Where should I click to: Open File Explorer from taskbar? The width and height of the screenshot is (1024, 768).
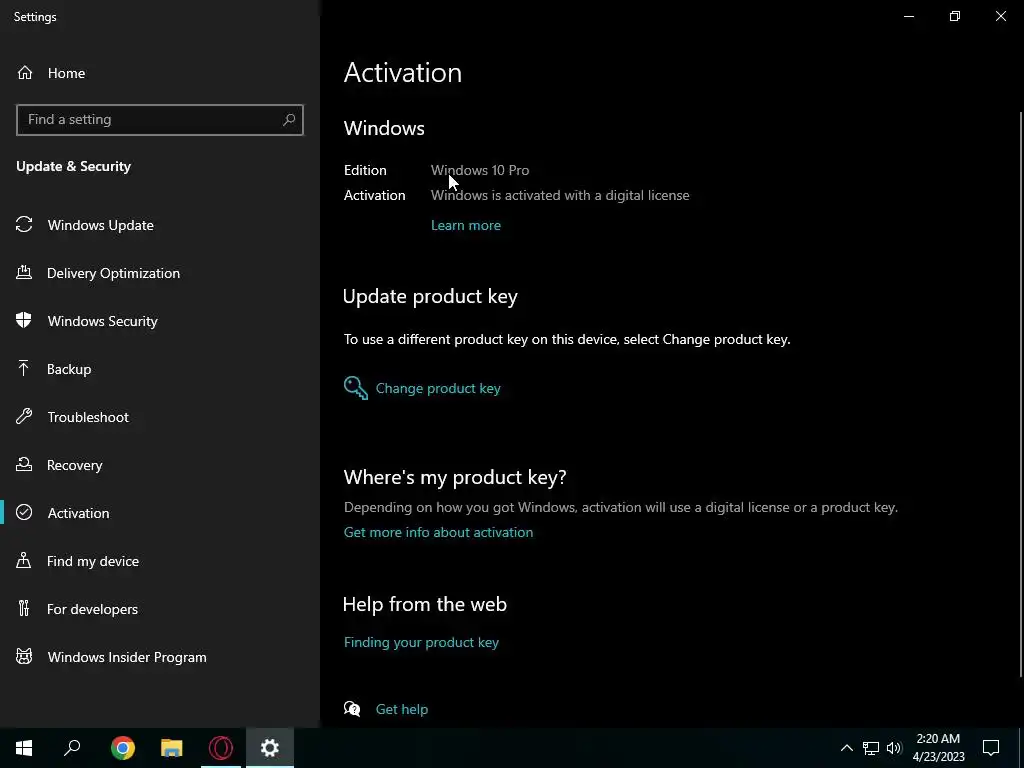pos(172,748)
